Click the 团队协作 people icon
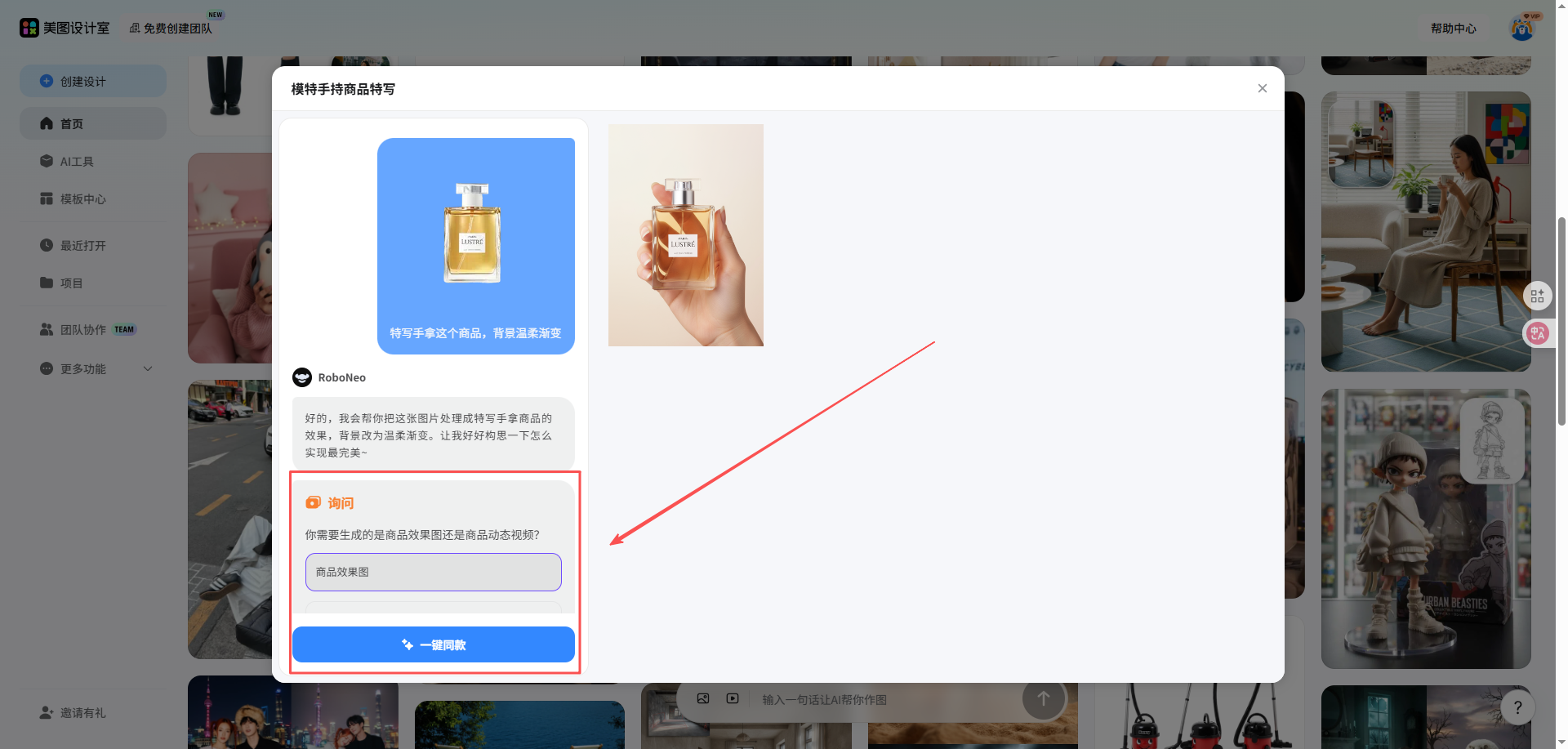The image size is (1568, 749). tap(47, 330)
